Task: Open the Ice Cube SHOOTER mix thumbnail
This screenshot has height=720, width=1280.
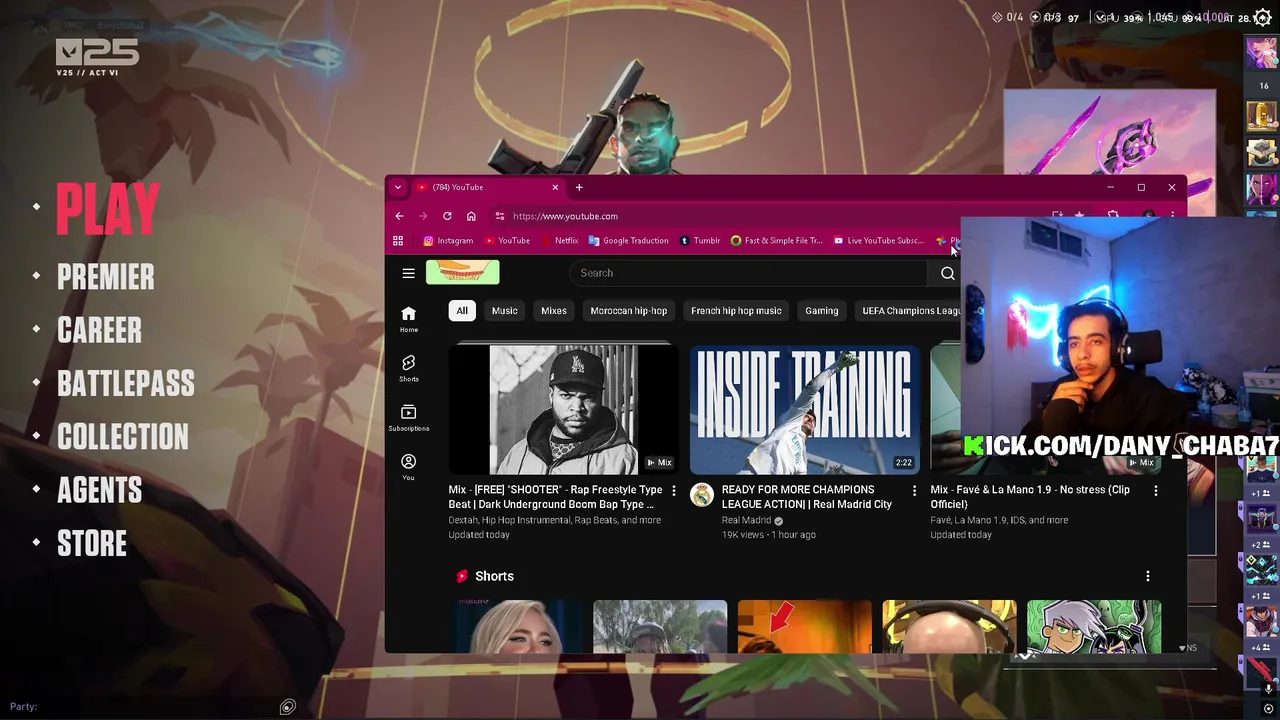Action: [x=563, y=409]
